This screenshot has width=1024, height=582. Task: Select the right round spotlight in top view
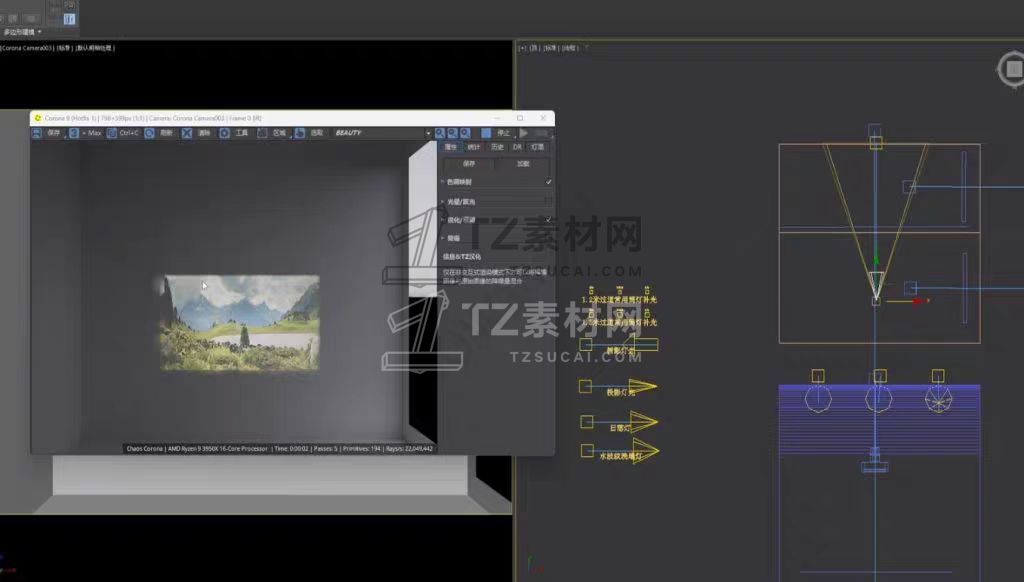pos(938,398)
